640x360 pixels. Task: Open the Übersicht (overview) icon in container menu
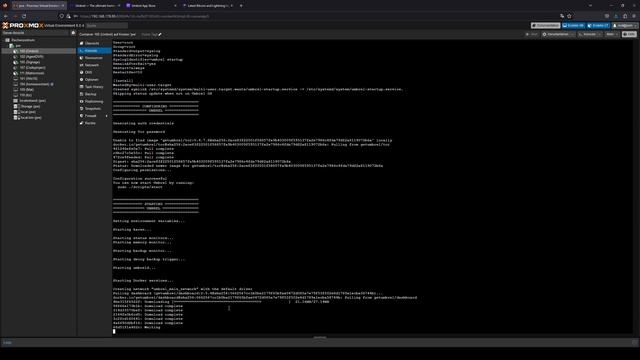click(x=82, y=43)
